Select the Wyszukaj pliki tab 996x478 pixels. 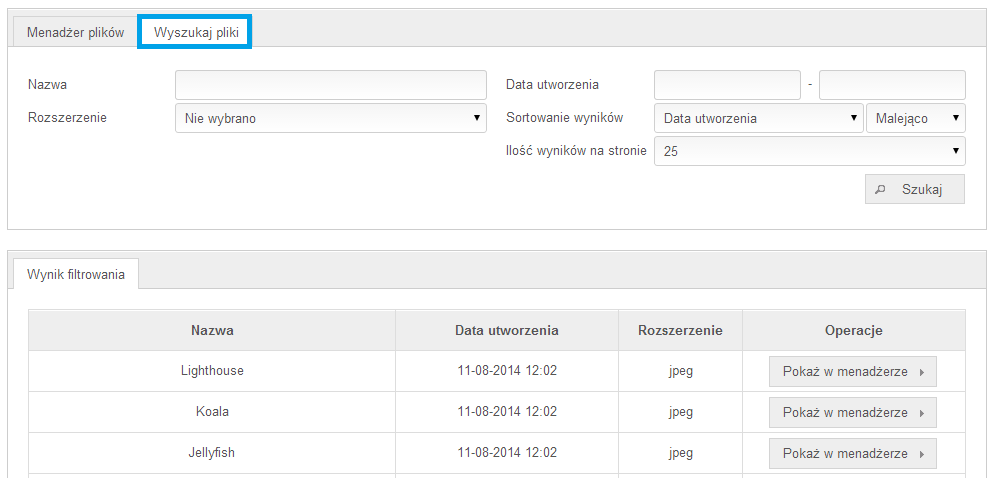point(195,32)
